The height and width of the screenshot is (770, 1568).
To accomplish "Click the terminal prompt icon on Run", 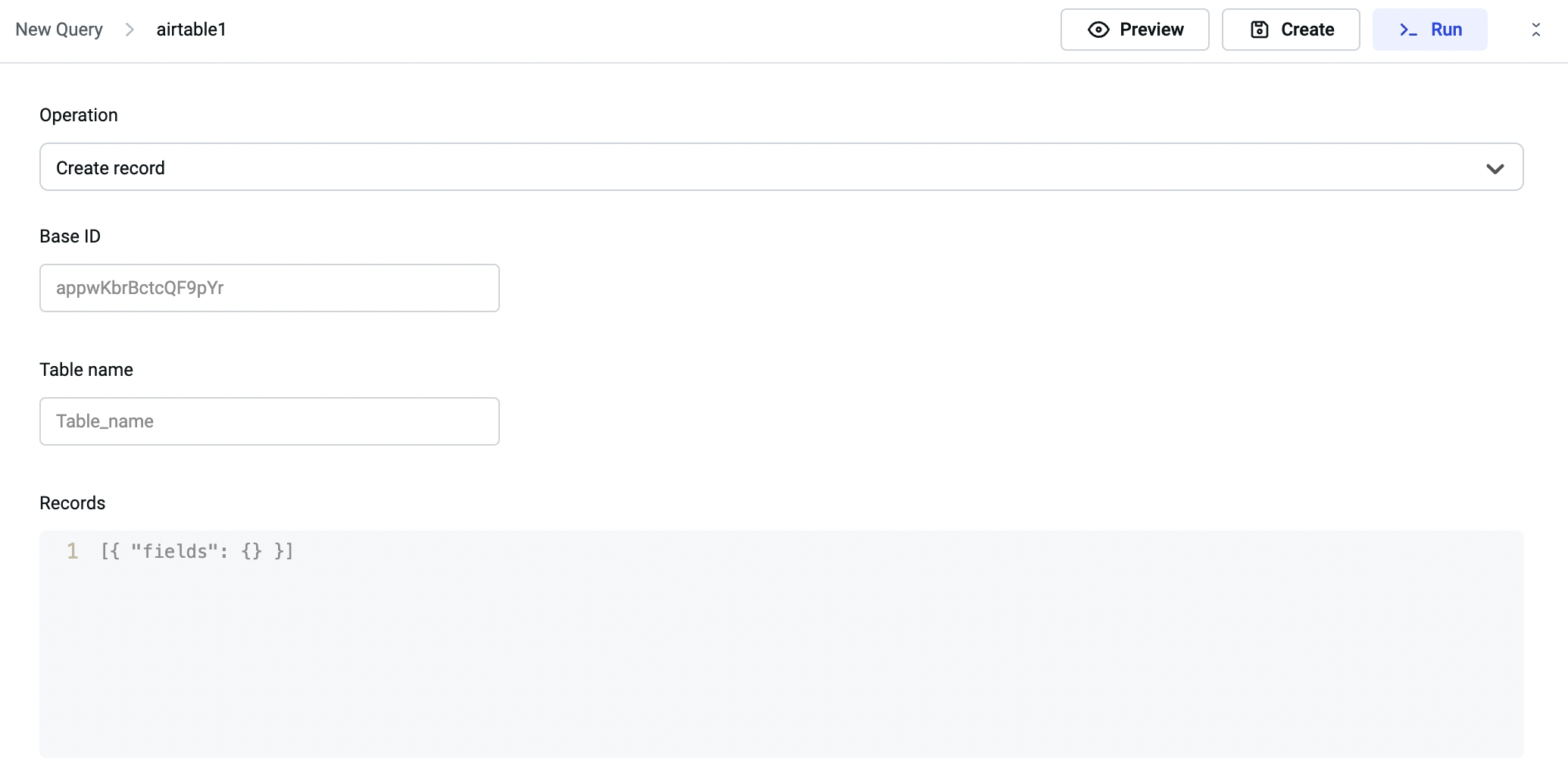I will coord(1408,30).
